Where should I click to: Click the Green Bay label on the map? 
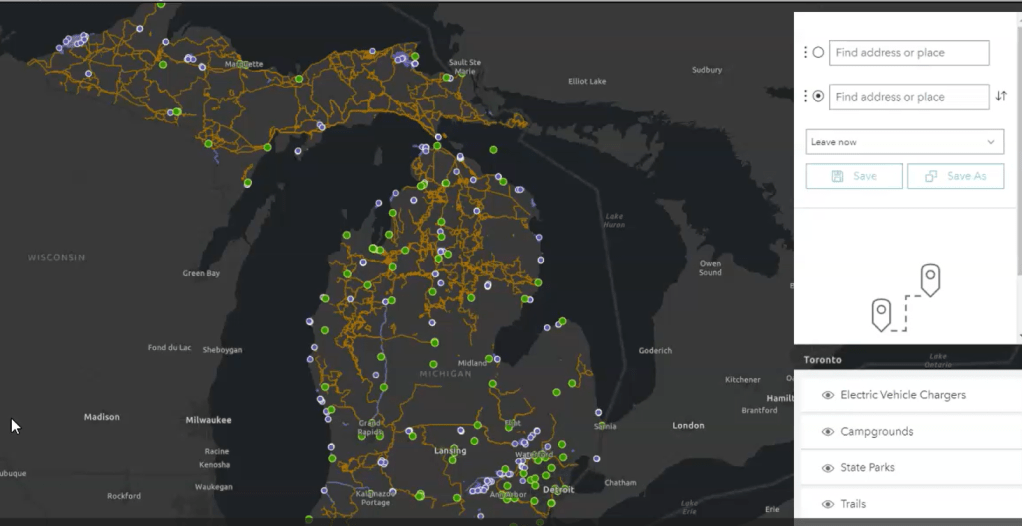(x=201, y=273)
